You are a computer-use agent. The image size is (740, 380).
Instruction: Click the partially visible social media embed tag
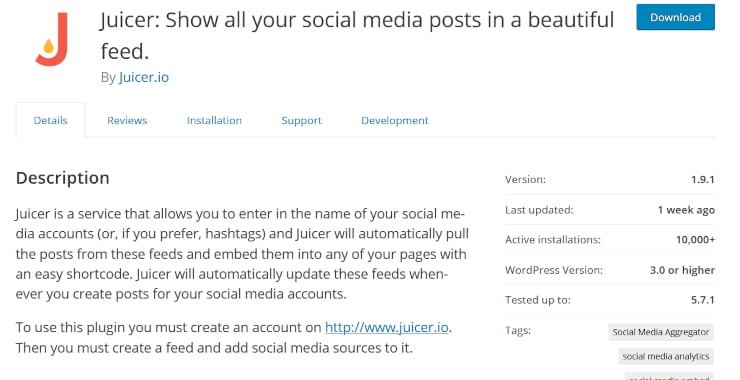click(669, 377)
